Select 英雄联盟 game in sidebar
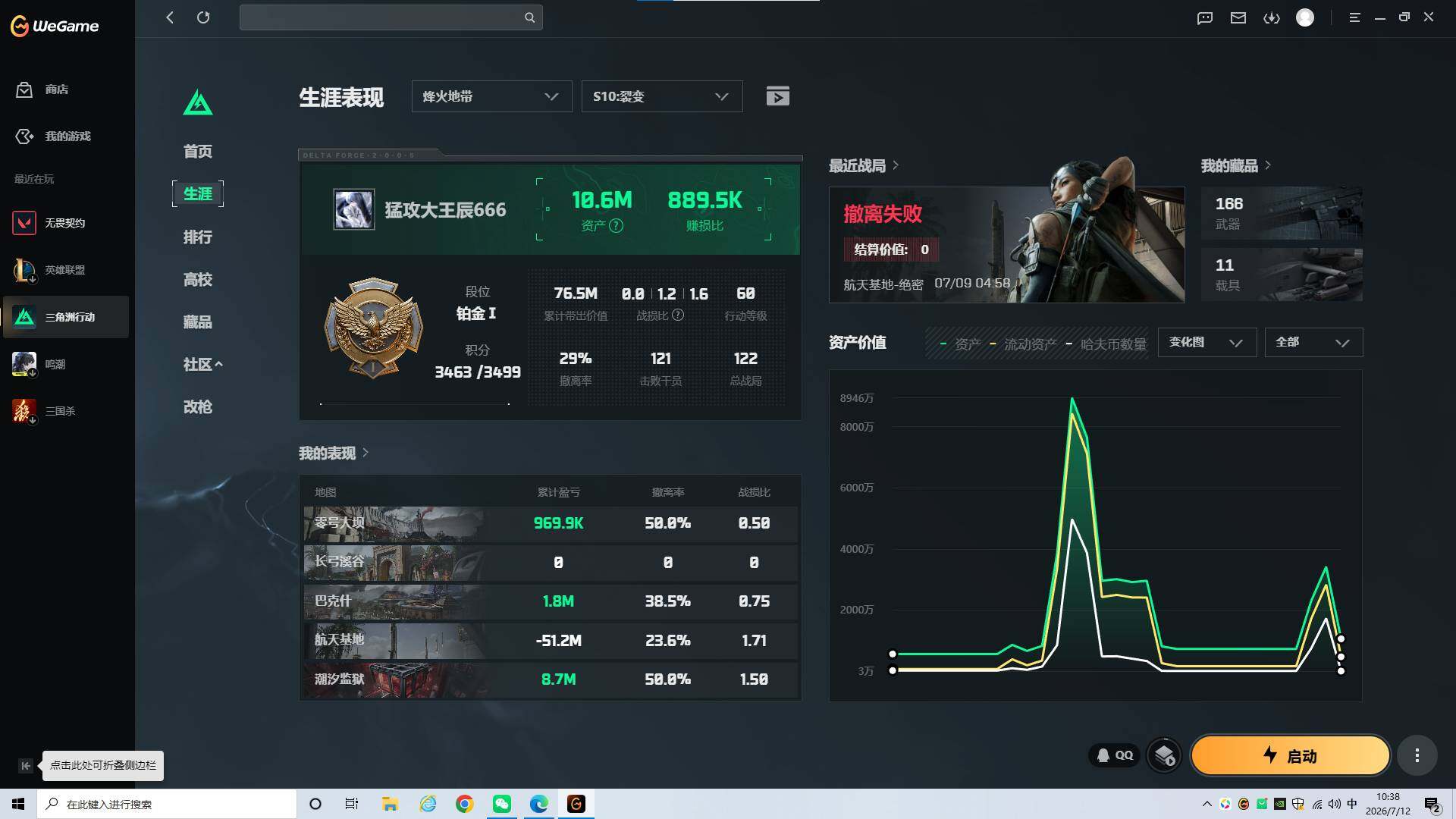This screenshot has height=819, width=1456. pos(67,270)
